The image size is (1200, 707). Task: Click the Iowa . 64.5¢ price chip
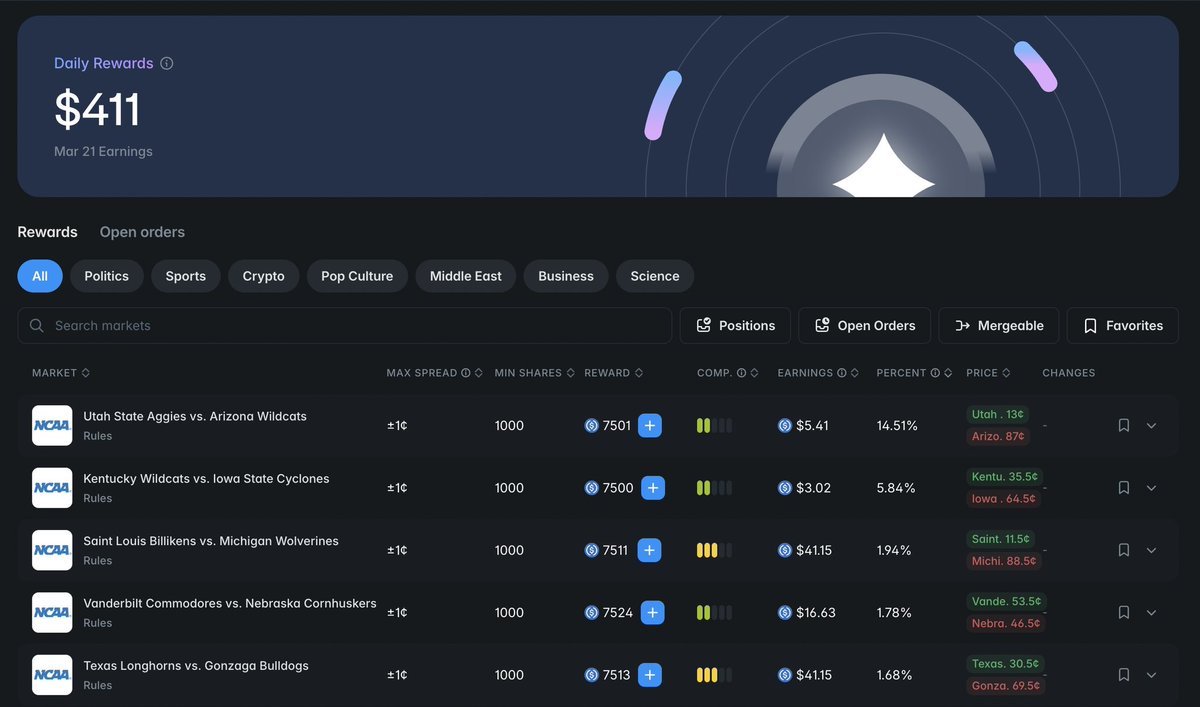[1004, 498]
